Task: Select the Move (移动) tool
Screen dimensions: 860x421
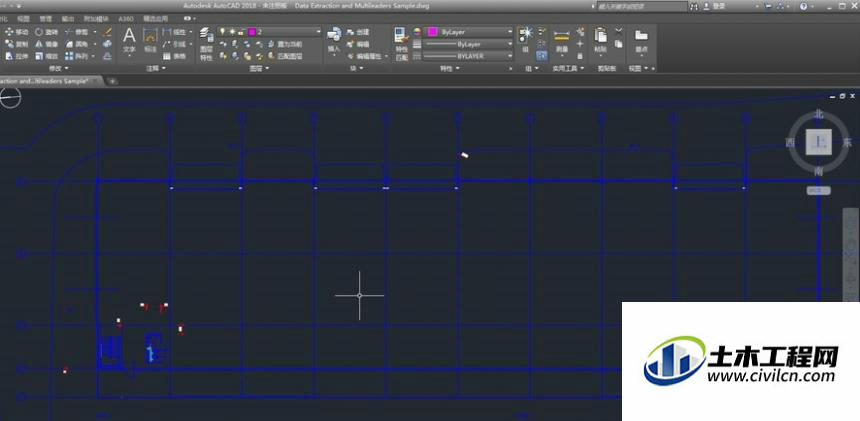Action: (x=16, y=32)
